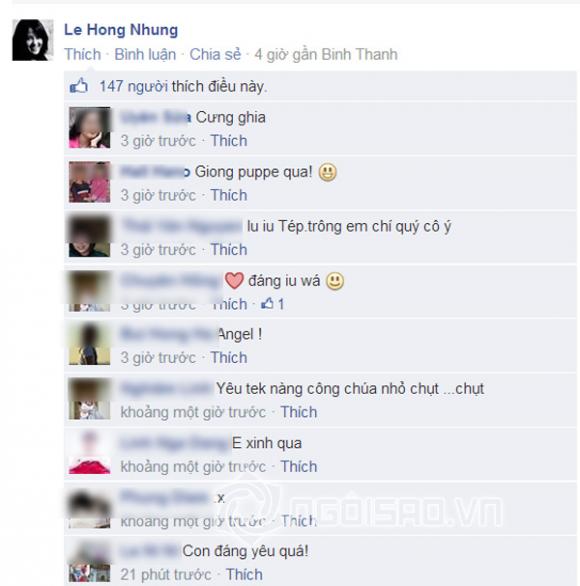Like the 'Con đáng yêu quá!' comment

coord(244,574)
